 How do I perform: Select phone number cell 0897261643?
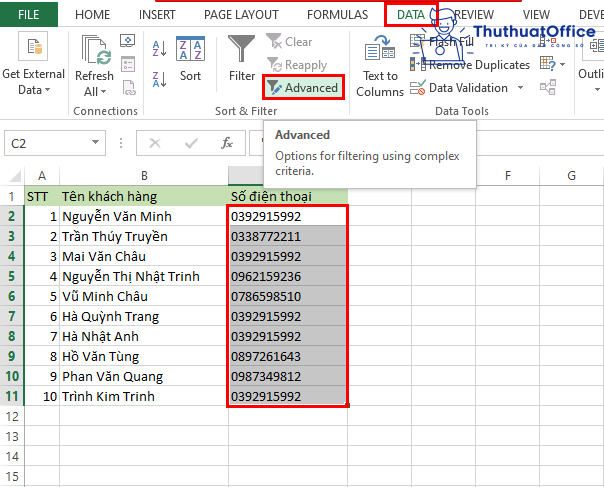(x=288, y=357)
